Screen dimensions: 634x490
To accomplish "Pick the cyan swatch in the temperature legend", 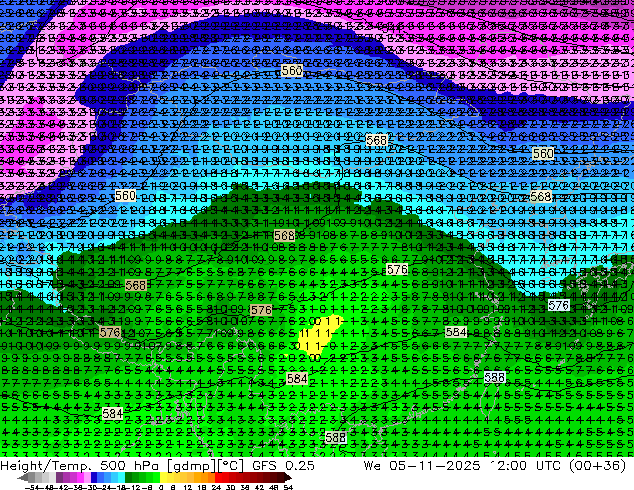I will click(122, 477).
